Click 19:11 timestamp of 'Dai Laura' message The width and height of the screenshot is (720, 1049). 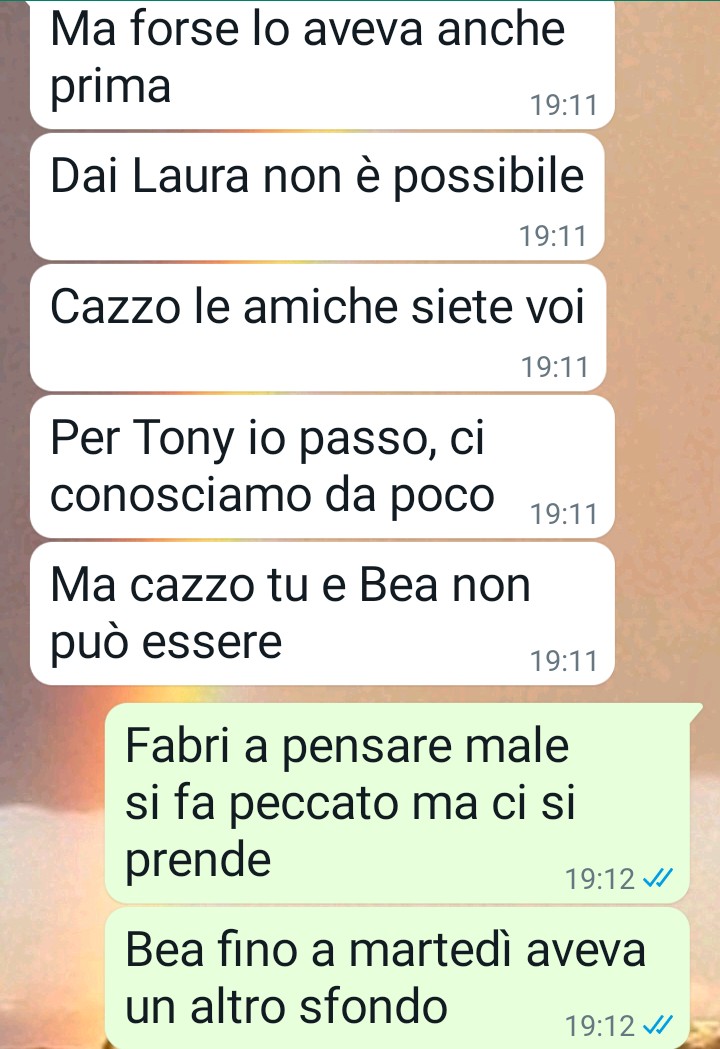coord(553,236)
